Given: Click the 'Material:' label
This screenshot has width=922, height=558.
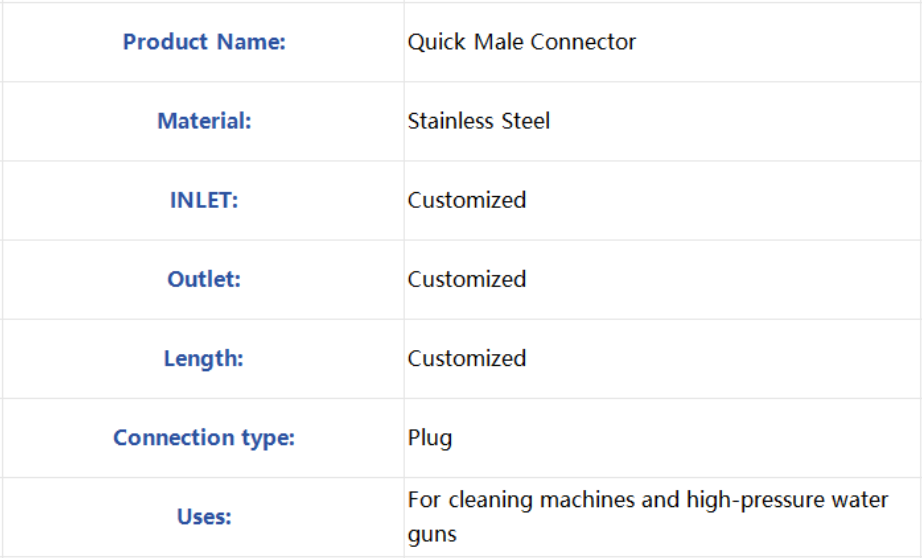Looking at the screenshot, I should pyautogui.click(x=204, y=121).
